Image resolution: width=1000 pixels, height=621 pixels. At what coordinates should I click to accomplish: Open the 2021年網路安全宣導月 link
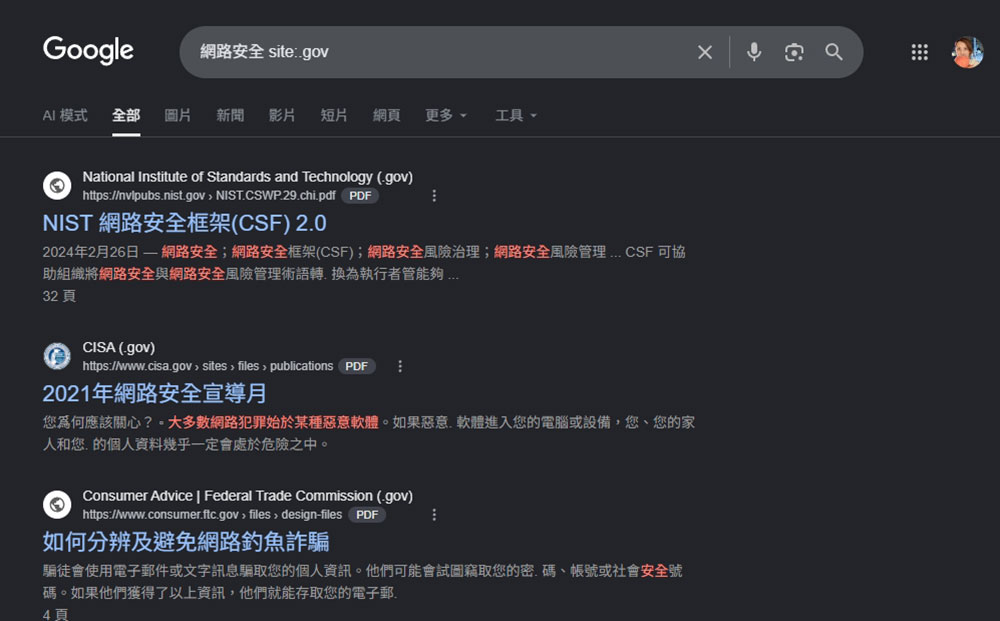[x=154, y=393]
